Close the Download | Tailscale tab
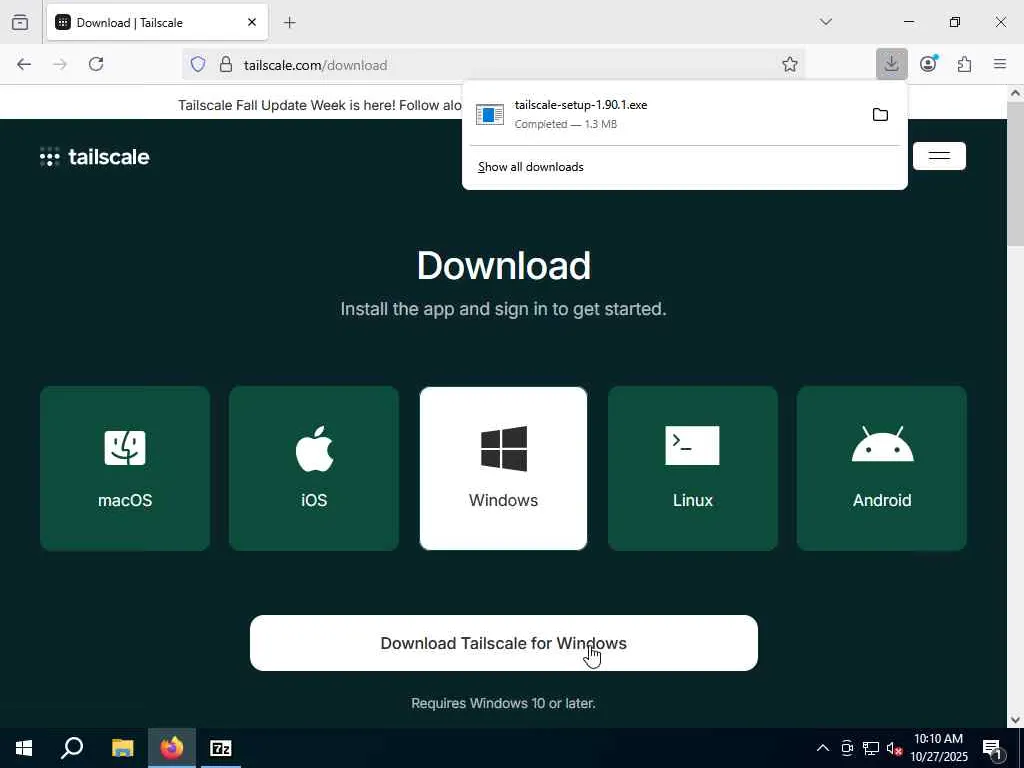Screen dimensions: 1024x768 [x=252, y=22]
